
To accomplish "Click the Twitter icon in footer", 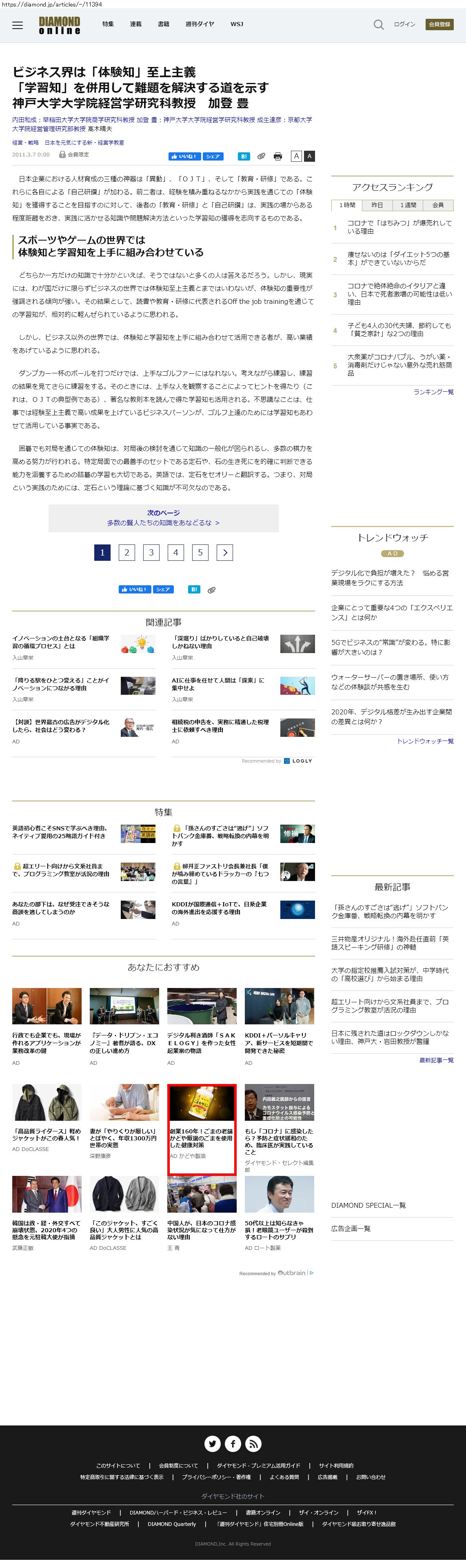I will point(212,1443).
